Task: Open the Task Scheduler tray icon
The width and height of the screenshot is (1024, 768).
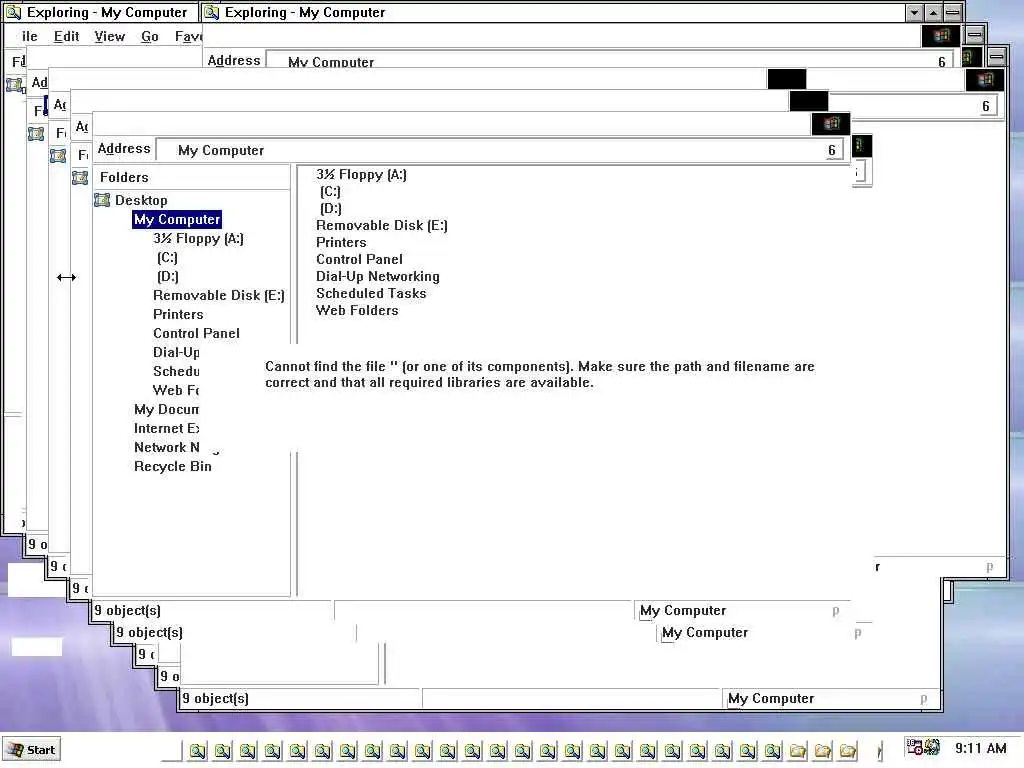Action: tap(914, 747)
